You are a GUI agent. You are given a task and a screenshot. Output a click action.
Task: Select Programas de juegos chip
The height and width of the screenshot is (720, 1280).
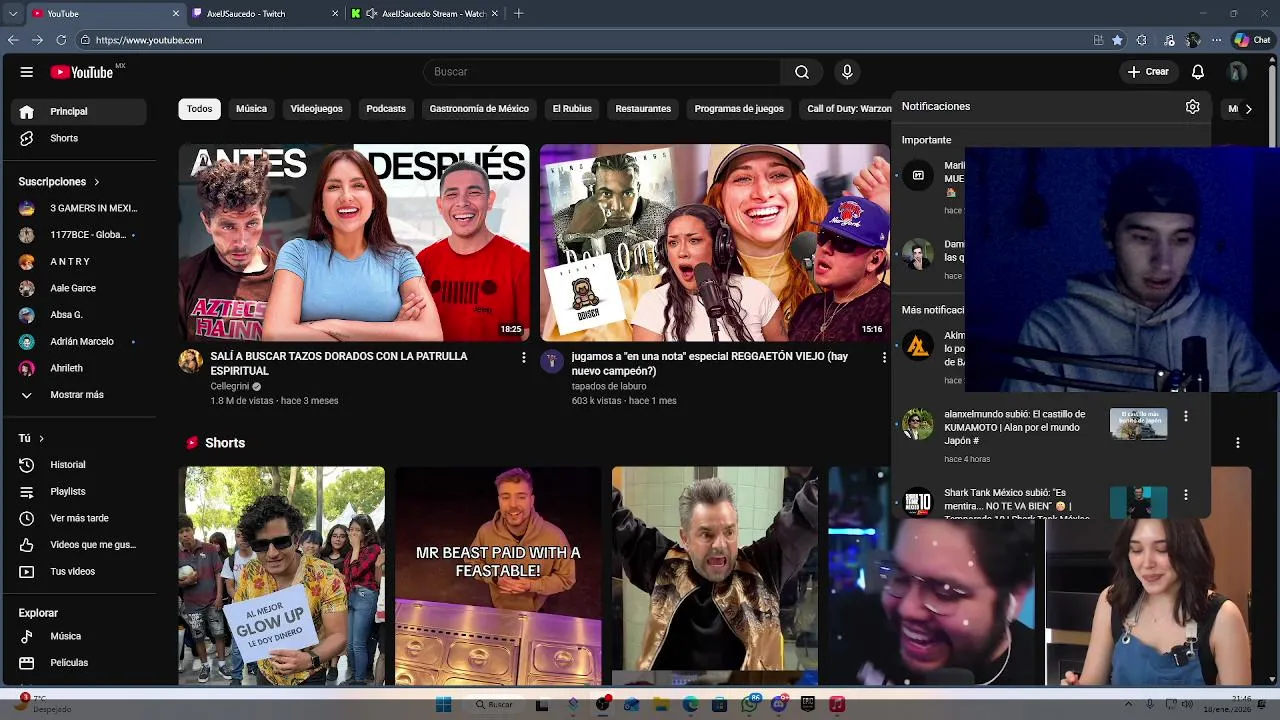coord(739,109)
